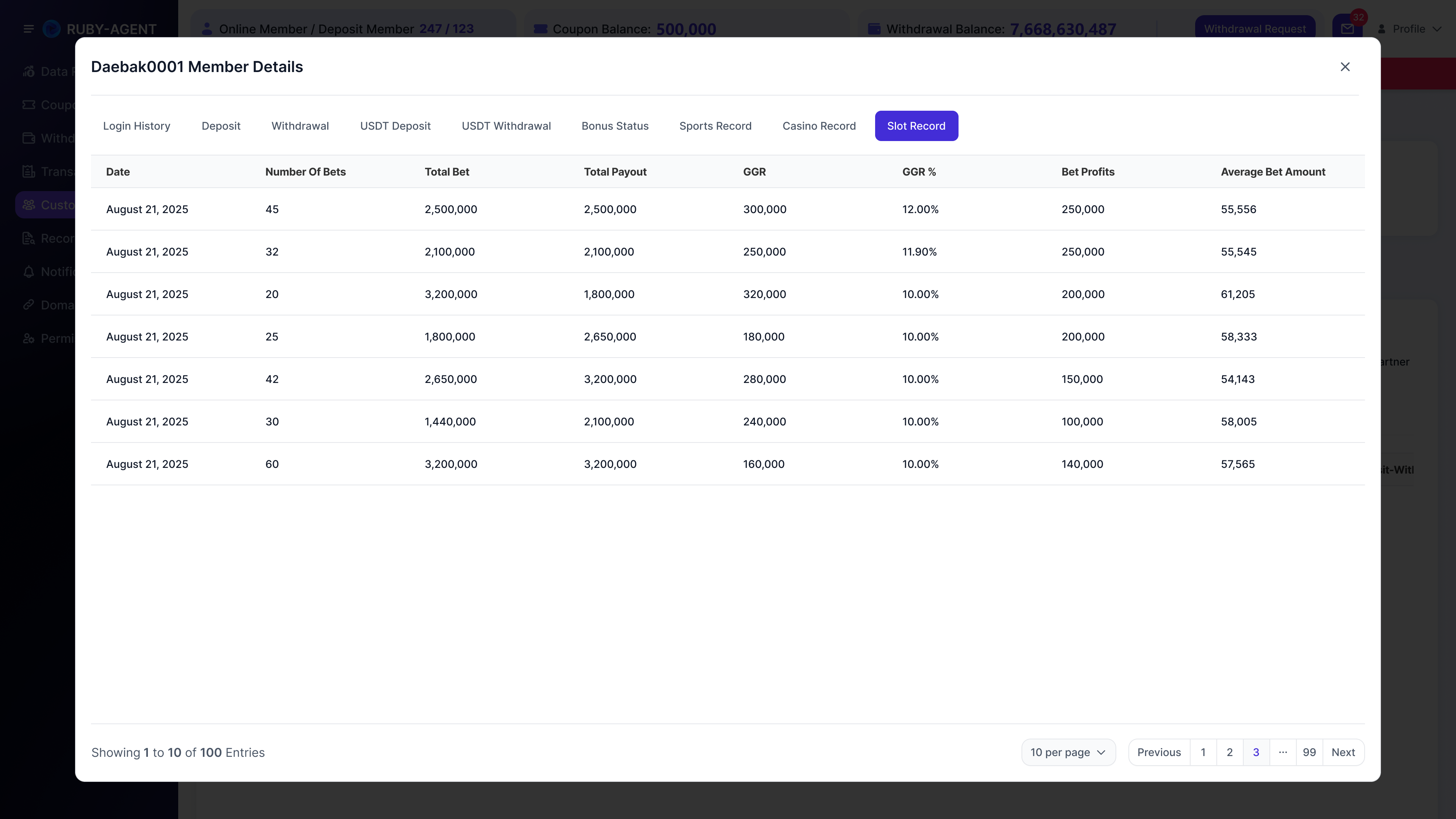Viewport: 1456px width, 819px height.
Task: Open the Data sidebar item icon
Action: (29, 71)
